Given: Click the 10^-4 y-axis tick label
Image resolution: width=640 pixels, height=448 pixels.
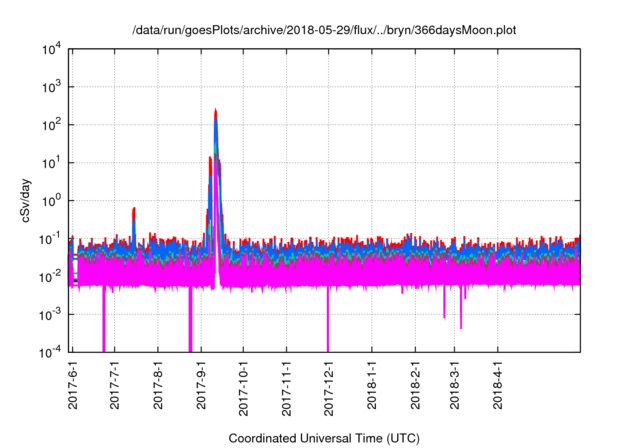Looking at the screenshot, I should click(50, 352).
